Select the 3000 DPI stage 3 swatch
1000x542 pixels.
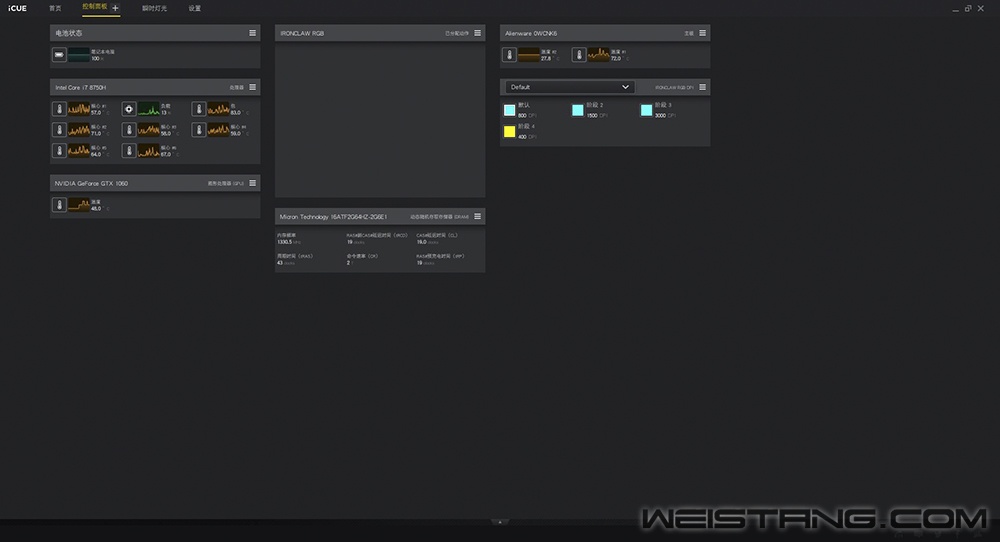coord(646,109)
